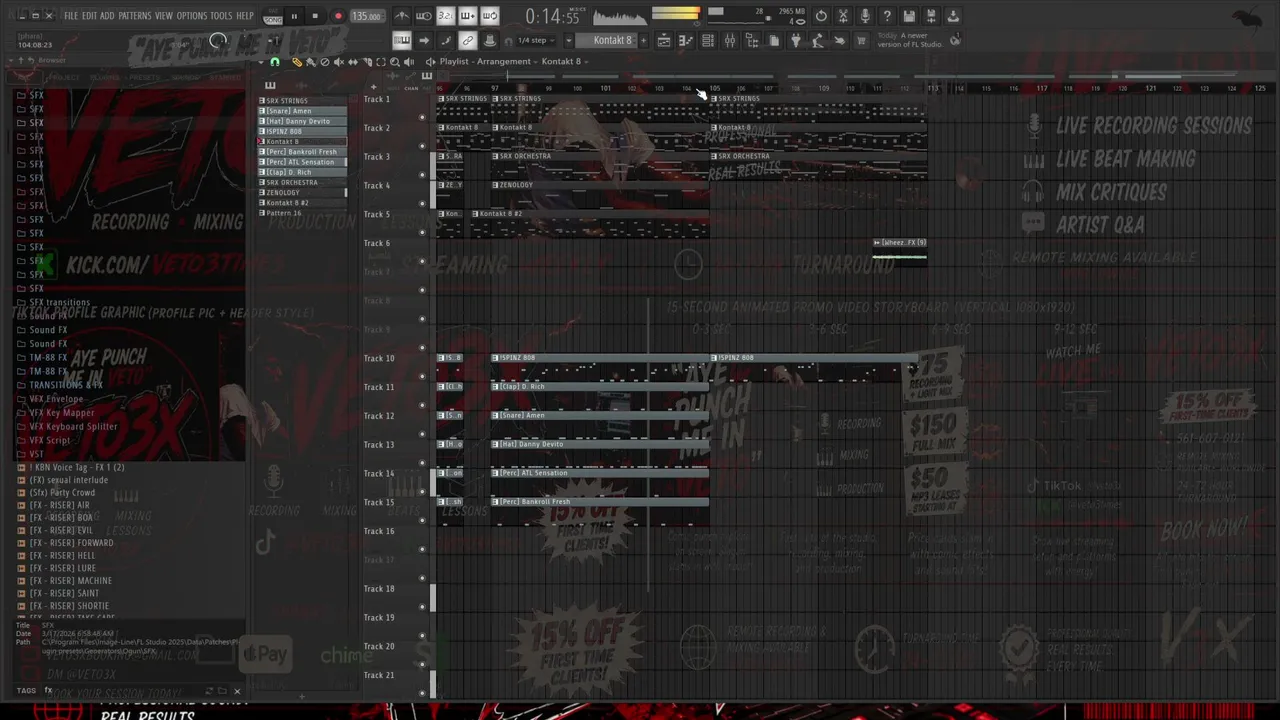Open the HELP menu
The width and height of the screenshot is (1280, 720).
point(245,16)
